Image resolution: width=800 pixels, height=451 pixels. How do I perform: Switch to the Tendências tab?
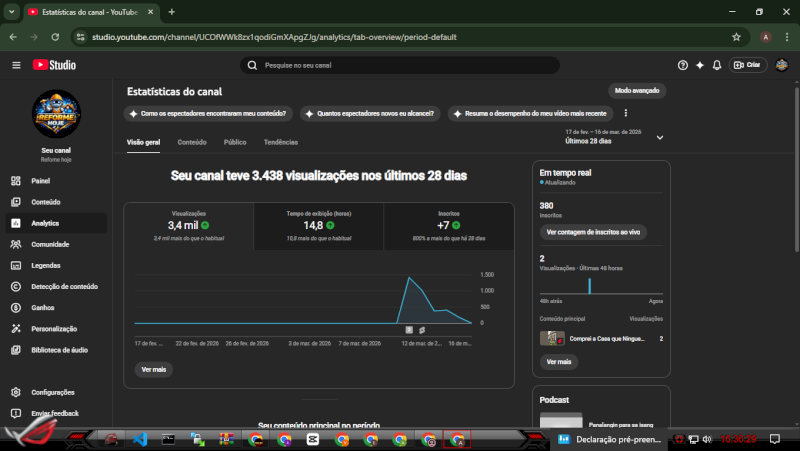click(x=280, y=142)
